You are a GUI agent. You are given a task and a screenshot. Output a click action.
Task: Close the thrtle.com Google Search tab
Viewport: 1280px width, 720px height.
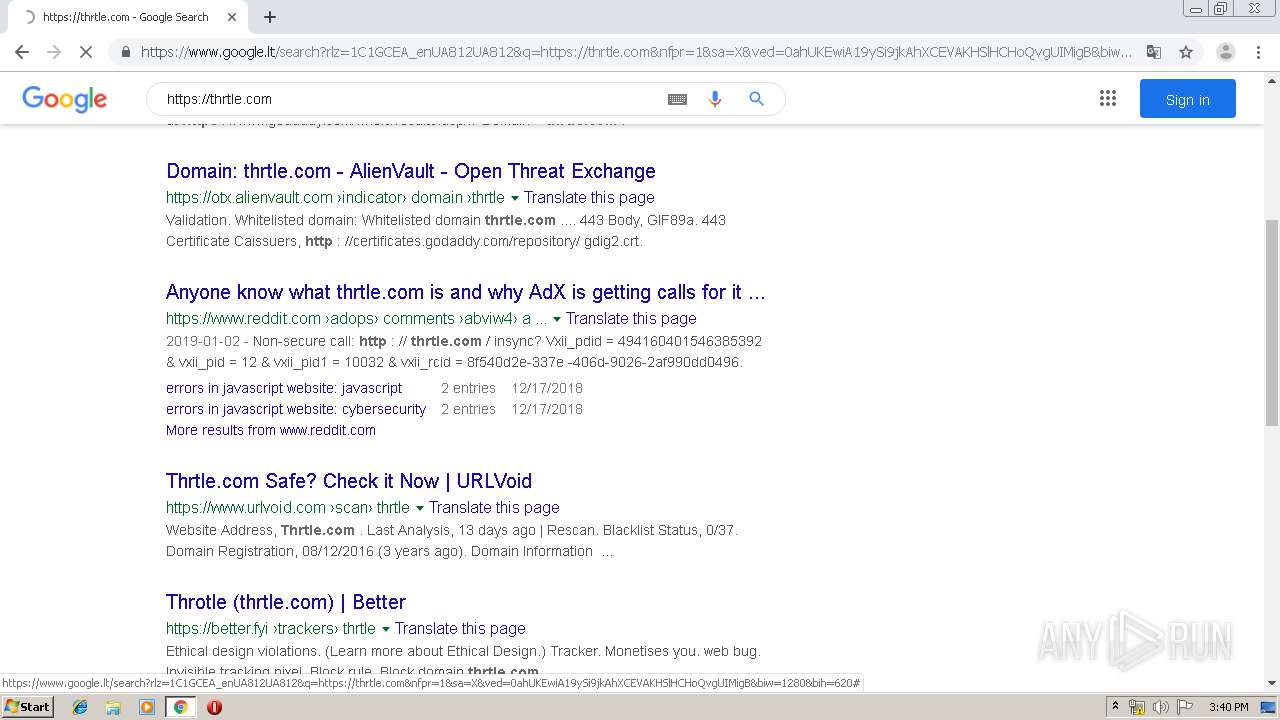[233, 17]
